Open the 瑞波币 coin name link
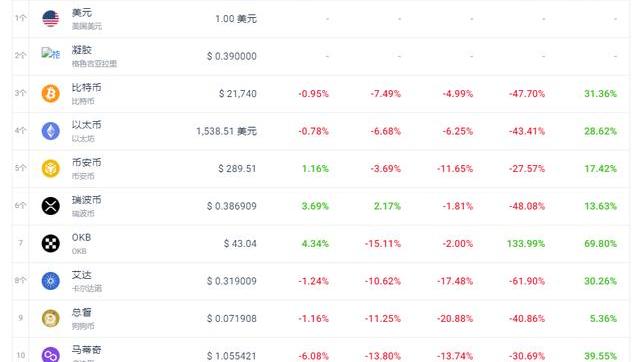640x362 pixels. 87,200
